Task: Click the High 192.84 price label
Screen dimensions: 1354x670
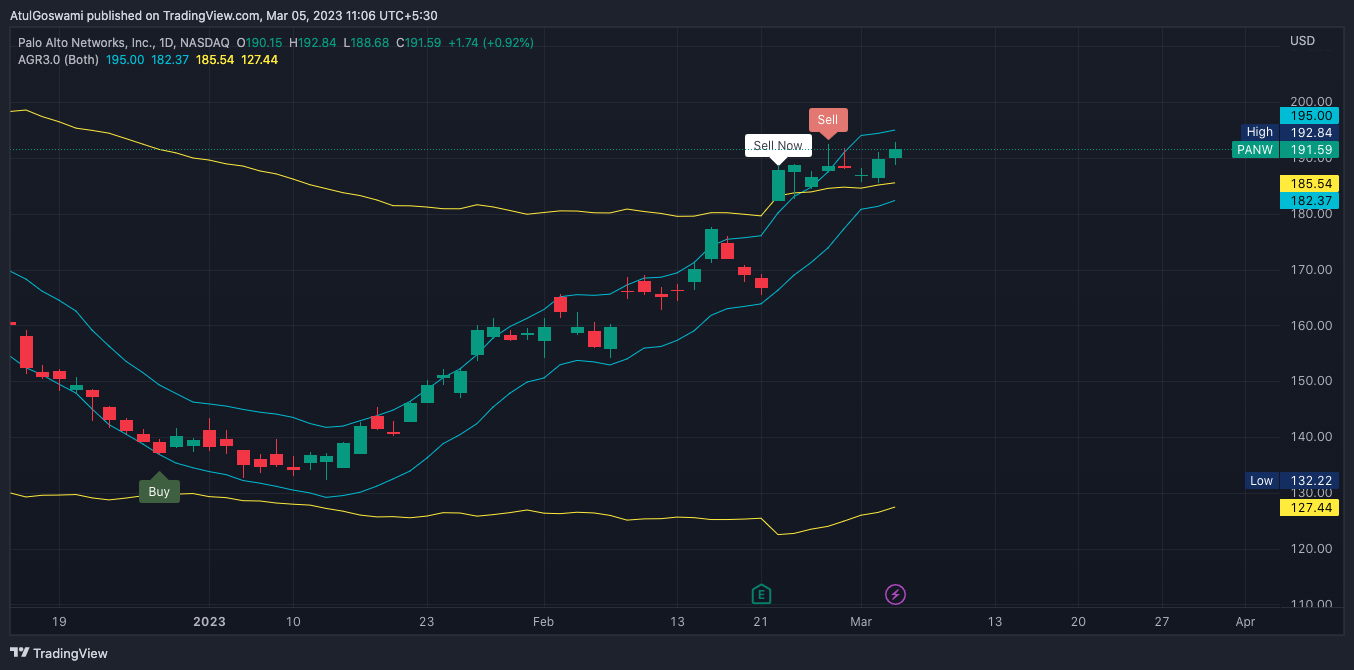Action: click(1289, 132)
